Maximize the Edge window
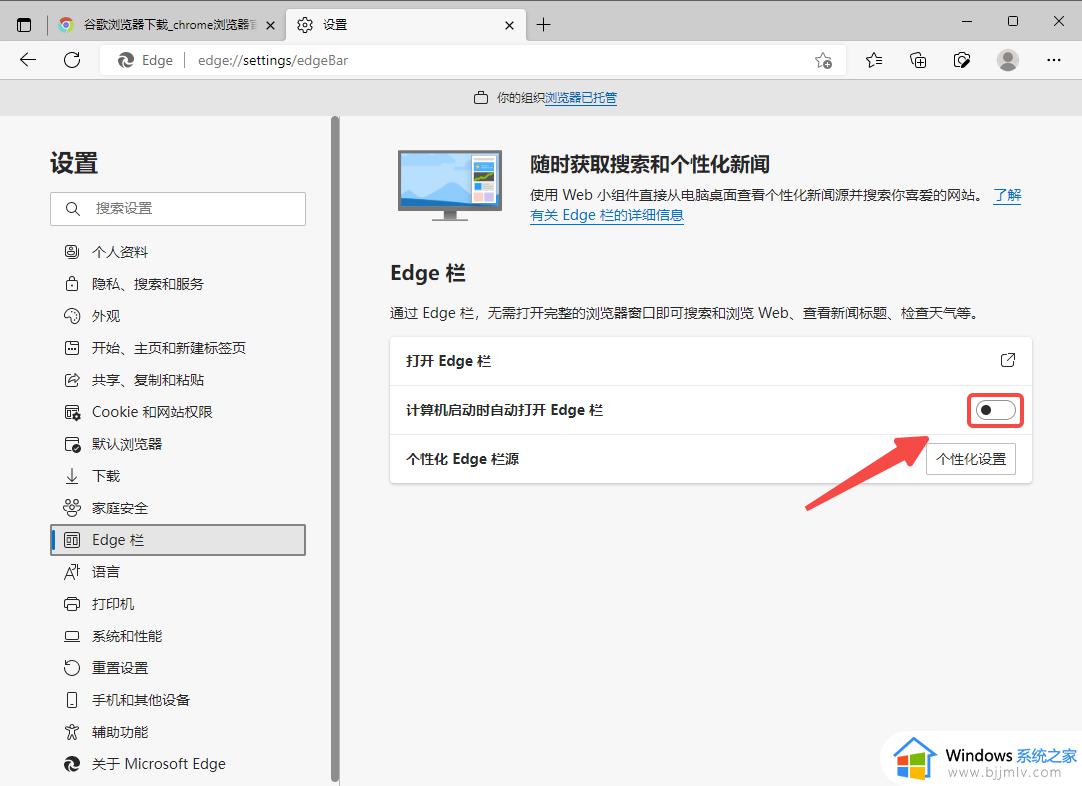Image resolution: width=1082 pixels, height=786 pixels. (x=1013, y=21)
